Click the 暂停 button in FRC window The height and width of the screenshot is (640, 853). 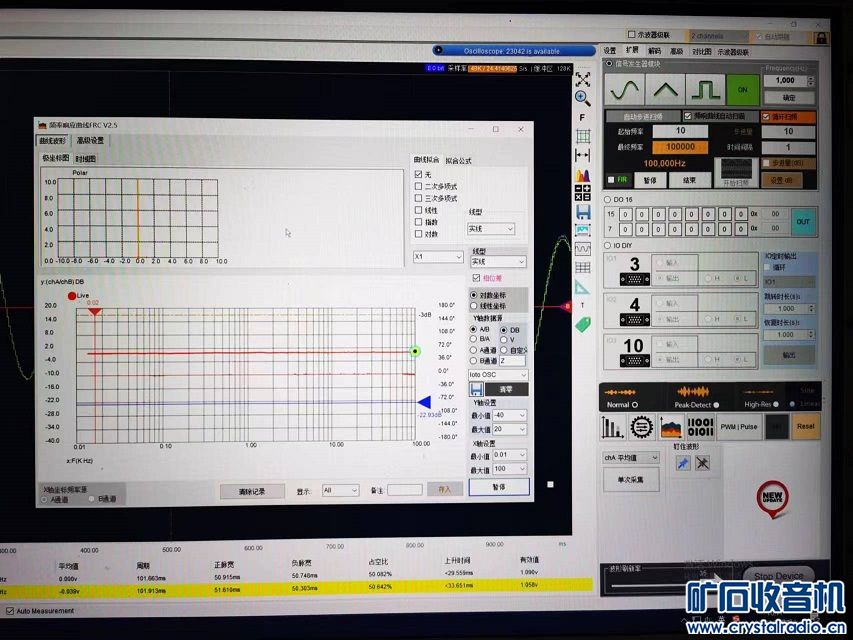point(499,487)
